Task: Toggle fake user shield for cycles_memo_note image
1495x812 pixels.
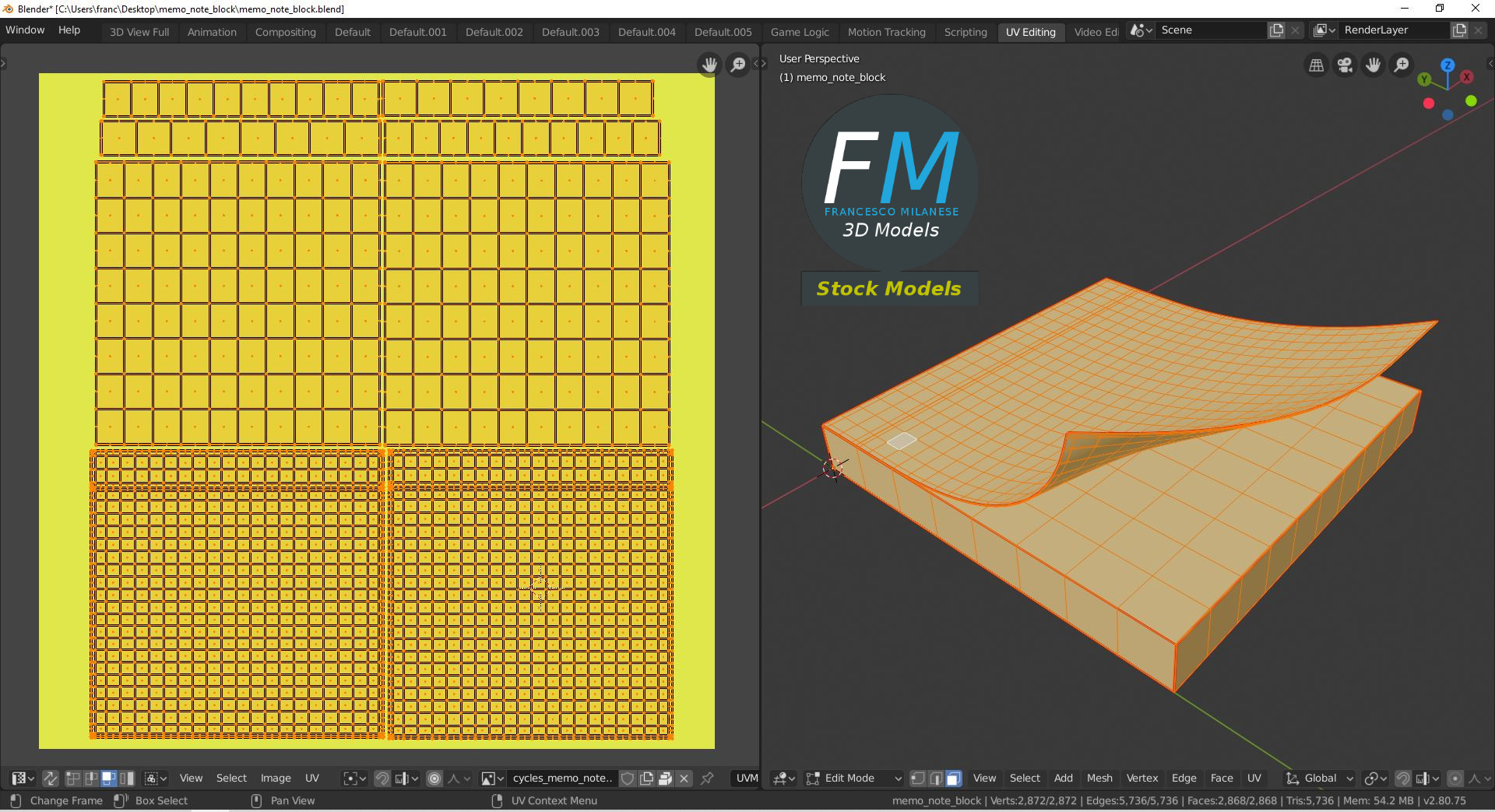Action: (628, 778)
